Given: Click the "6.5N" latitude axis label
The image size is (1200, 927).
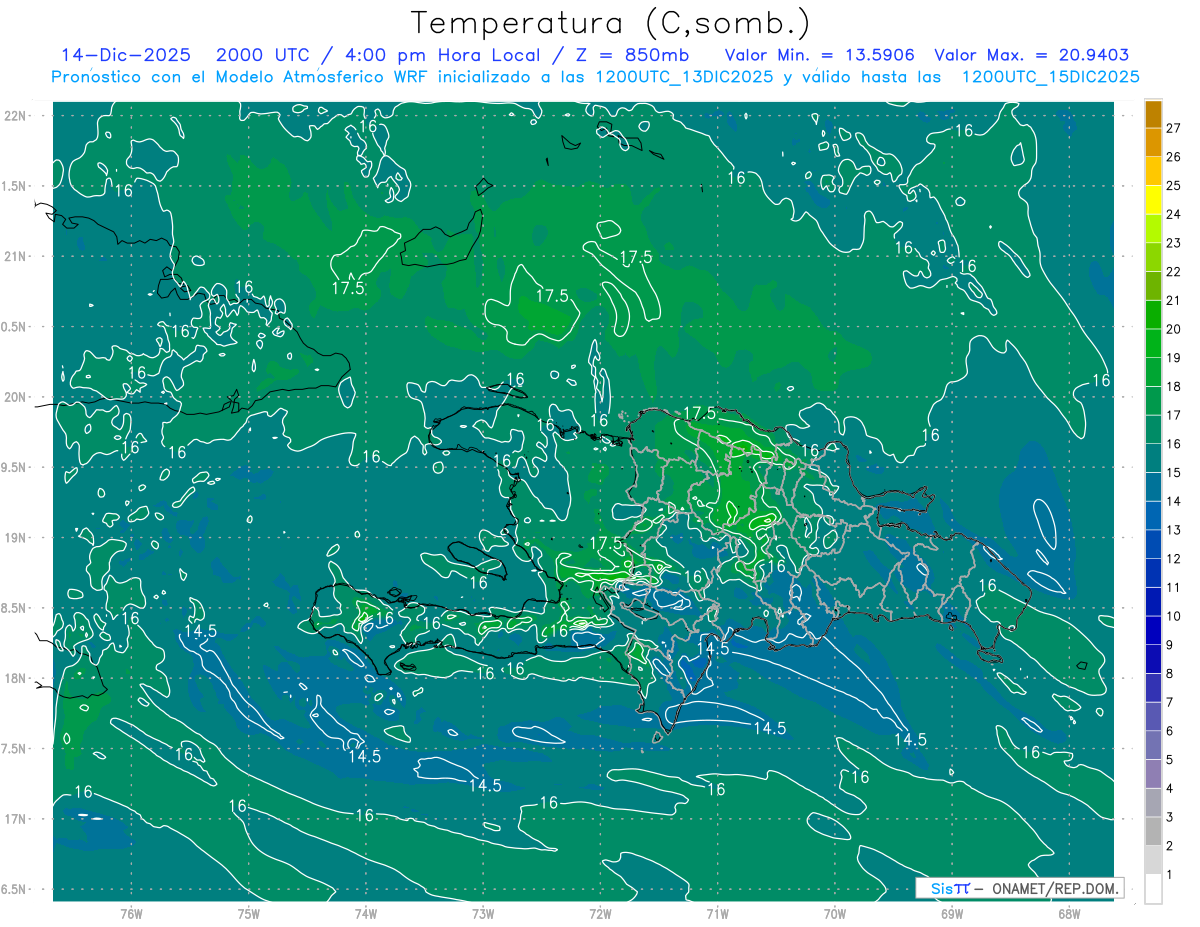Looking at the screenshot, I should [14, 889].
